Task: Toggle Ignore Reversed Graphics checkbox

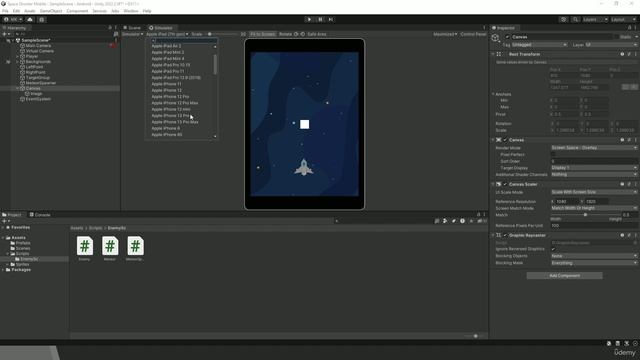Action: (553, 249)
